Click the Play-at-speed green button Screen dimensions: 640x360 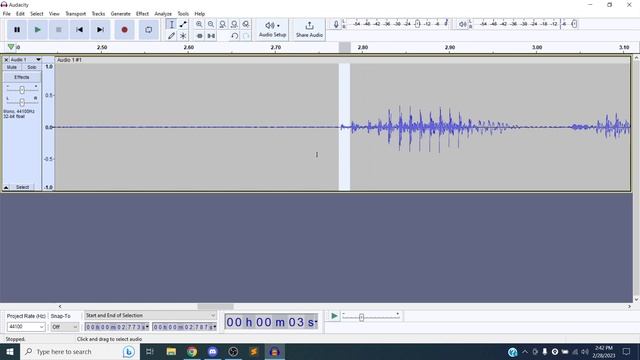[x=334, y=316]
